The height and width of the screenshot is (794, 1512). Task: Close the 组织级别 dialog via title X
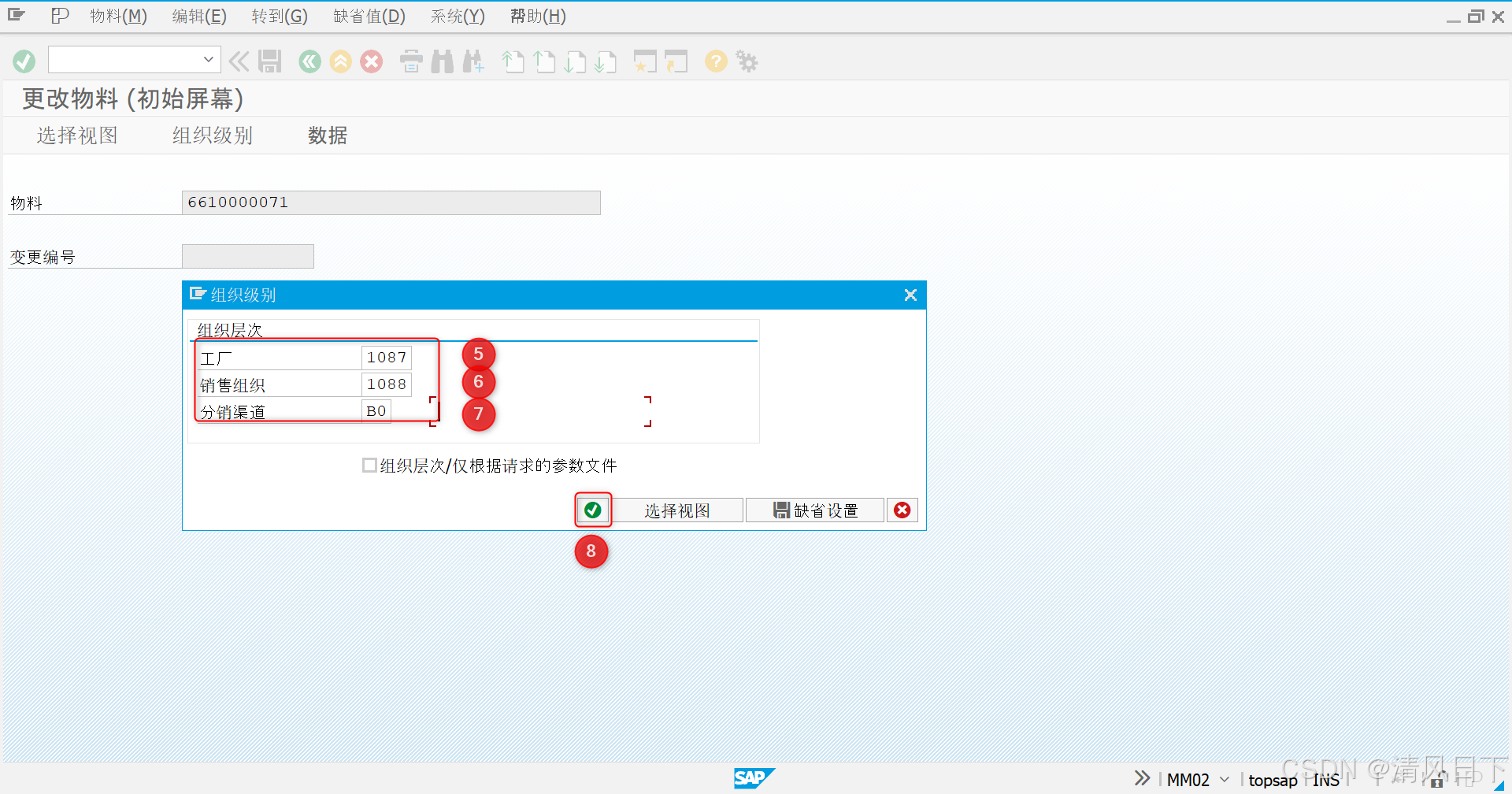click(910, 295)
